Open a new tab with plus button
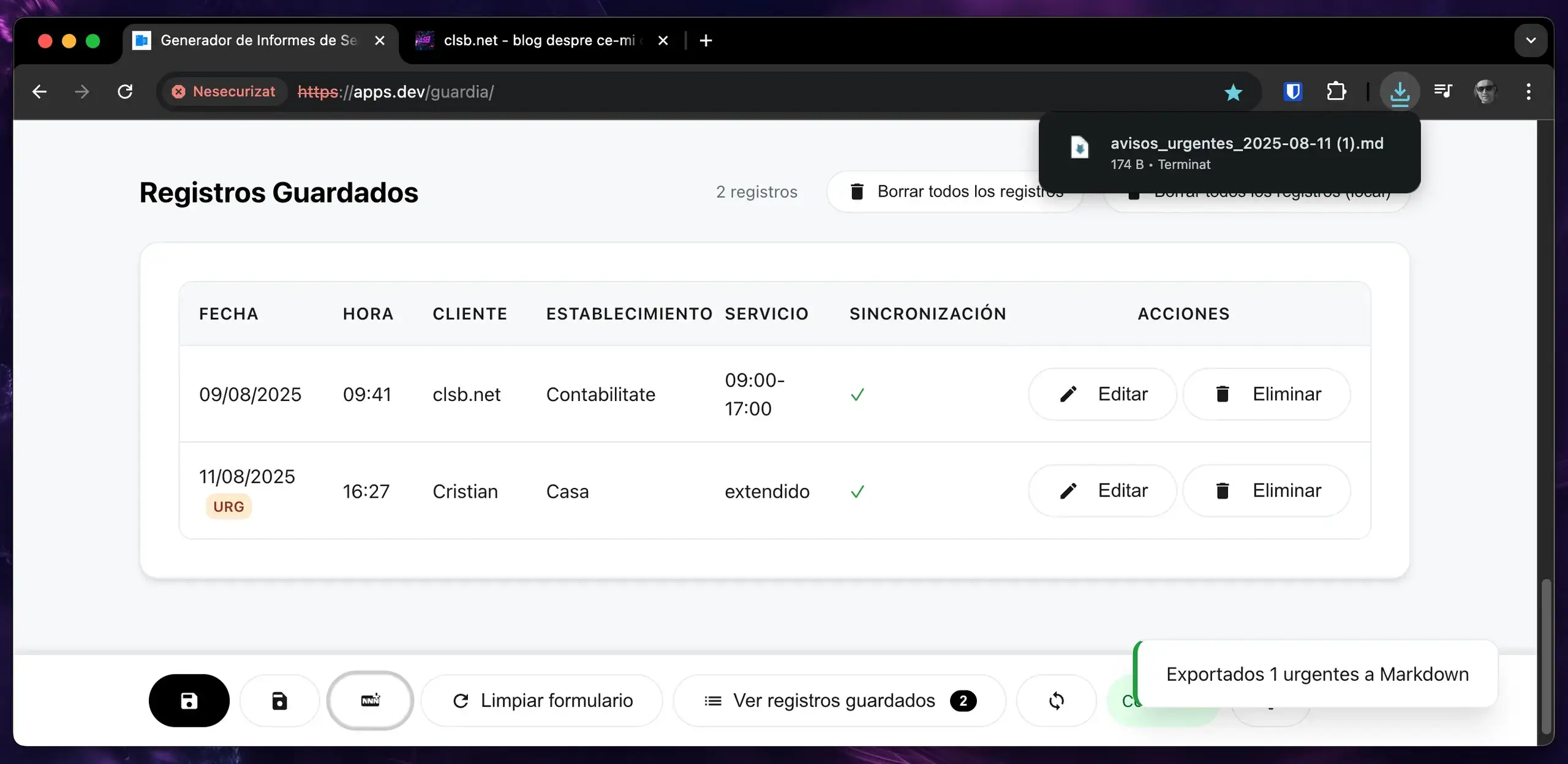 tap(706, 40)
